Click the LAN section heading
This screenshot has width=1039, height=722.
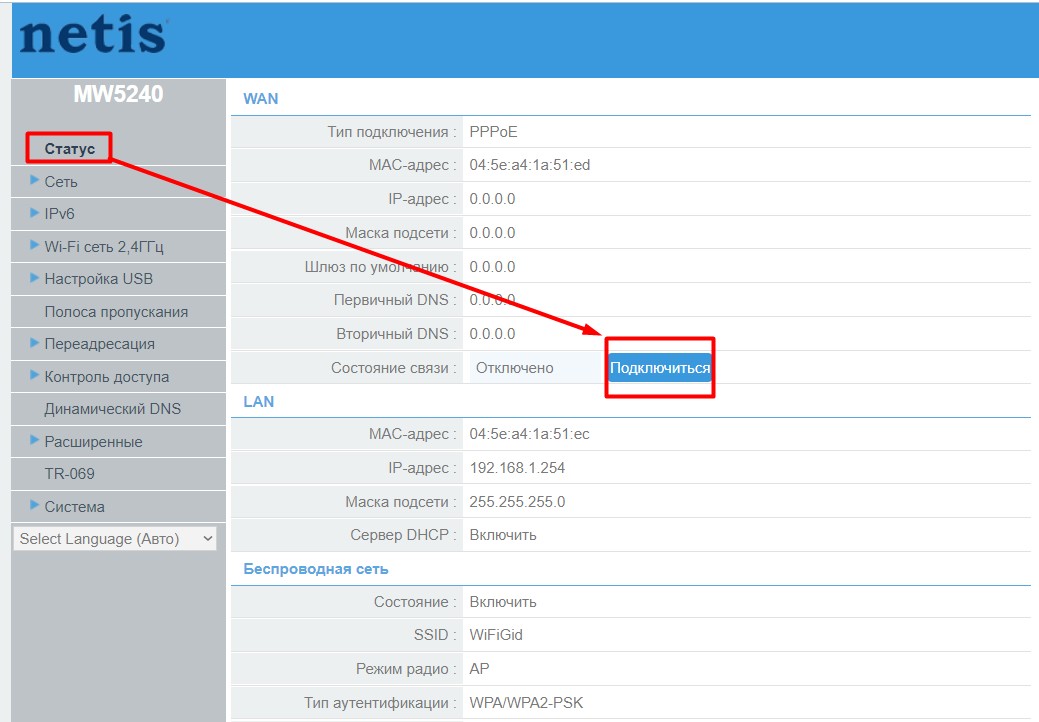coord(258,401)
